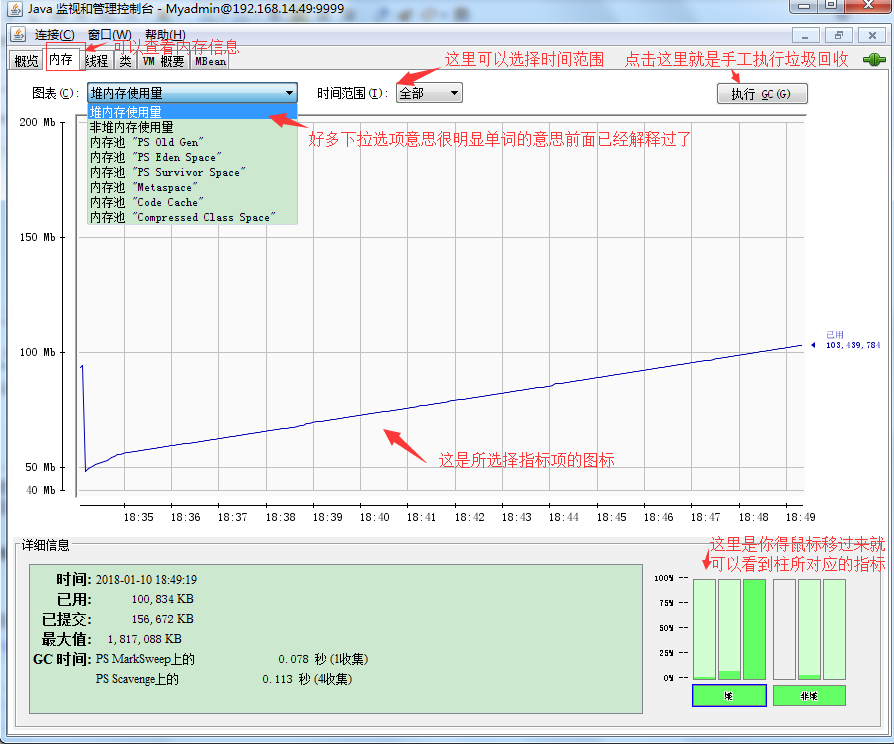Choose memory pool "Metaspace" option

click(x=144, y=187)
